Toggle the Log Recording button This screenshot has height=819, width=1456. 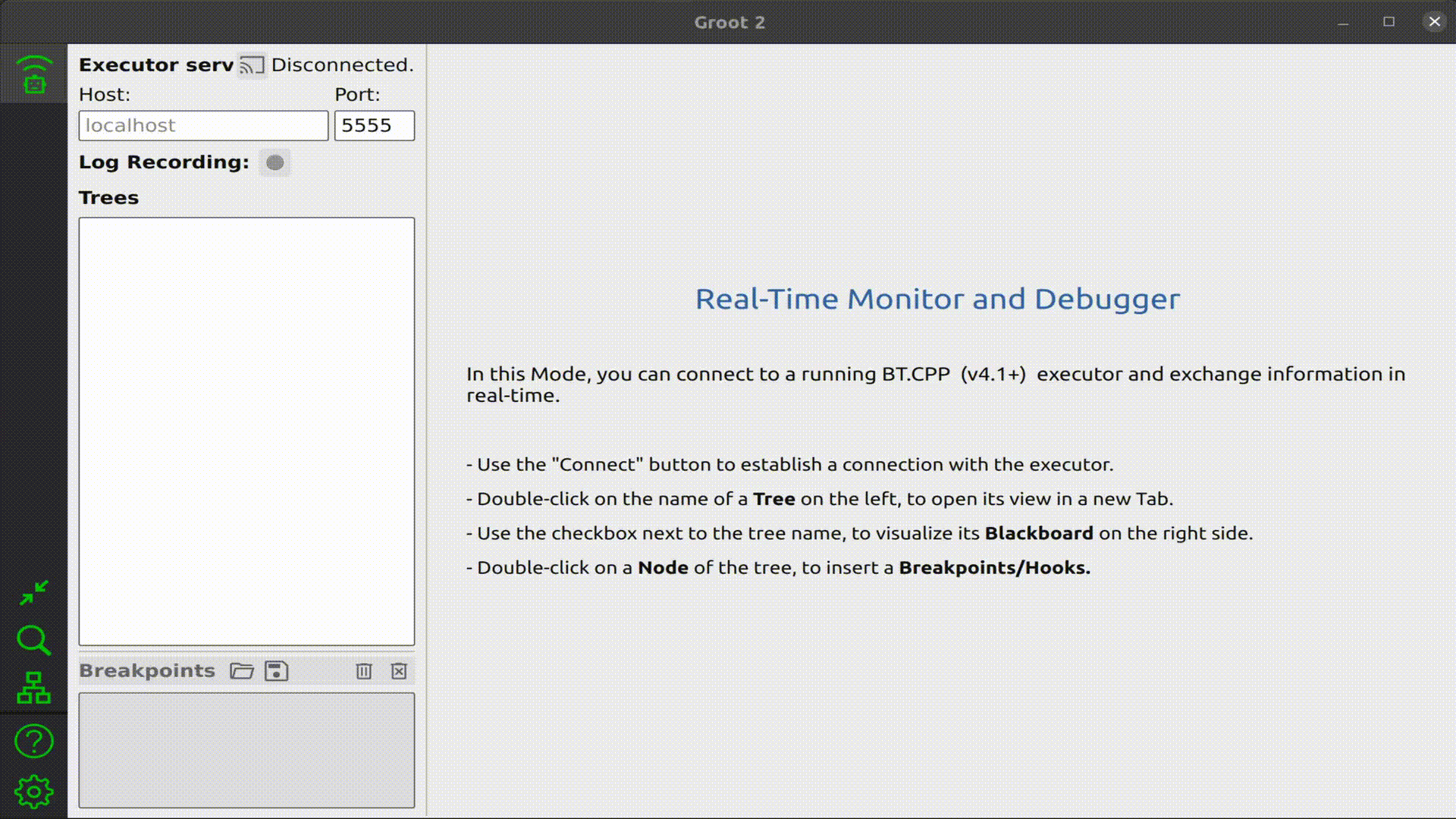(275, 162)
